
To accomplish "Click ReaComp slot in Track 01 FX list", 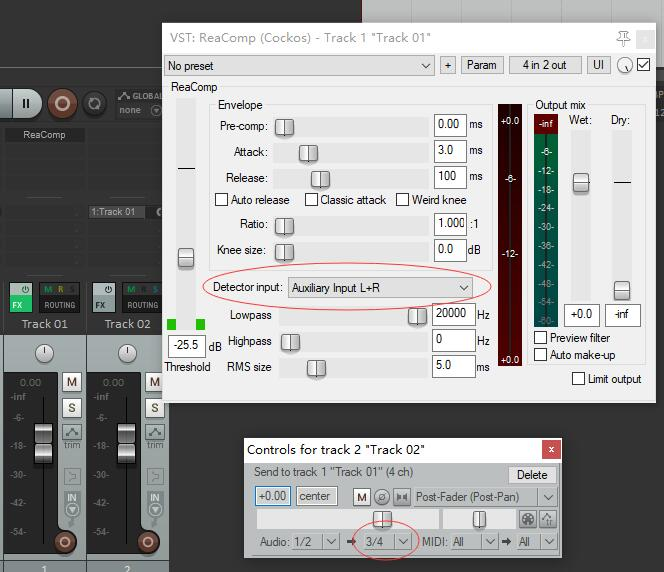I will click(44, 135).
